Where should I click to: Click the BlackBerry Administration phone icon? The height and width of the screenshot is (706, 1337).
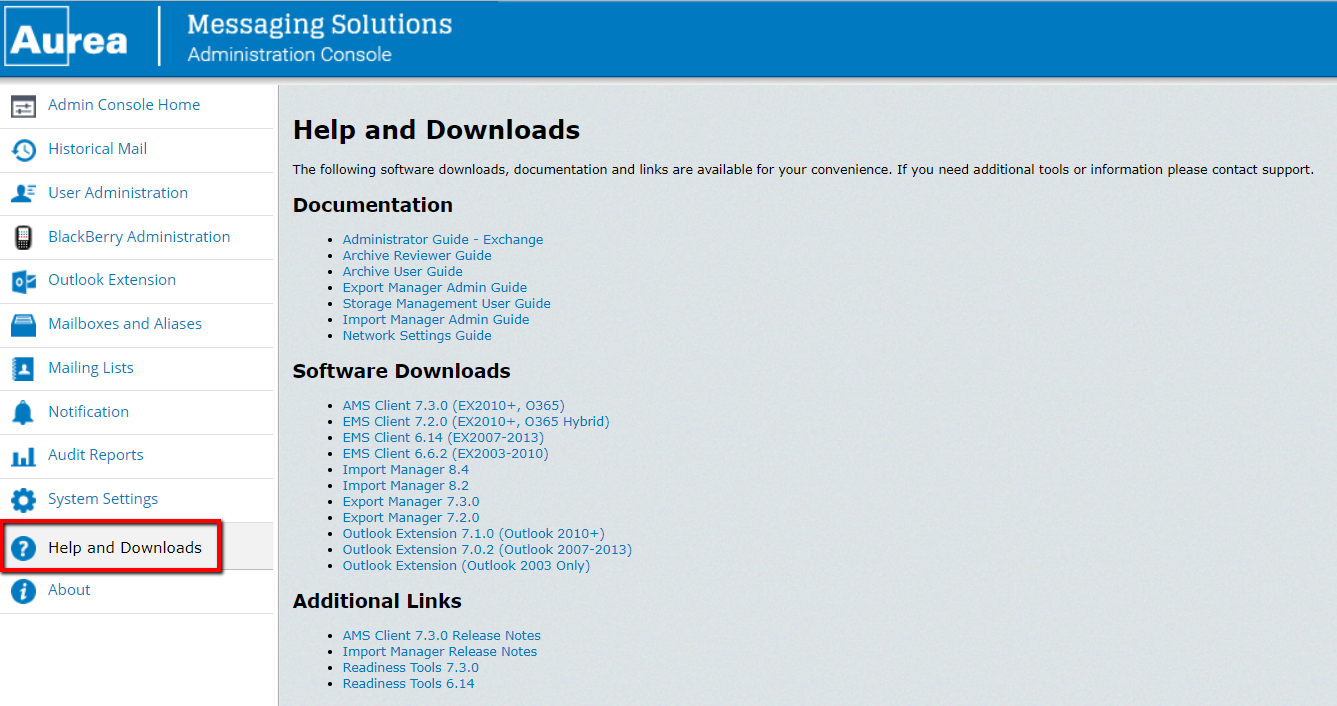coord(23,237)
